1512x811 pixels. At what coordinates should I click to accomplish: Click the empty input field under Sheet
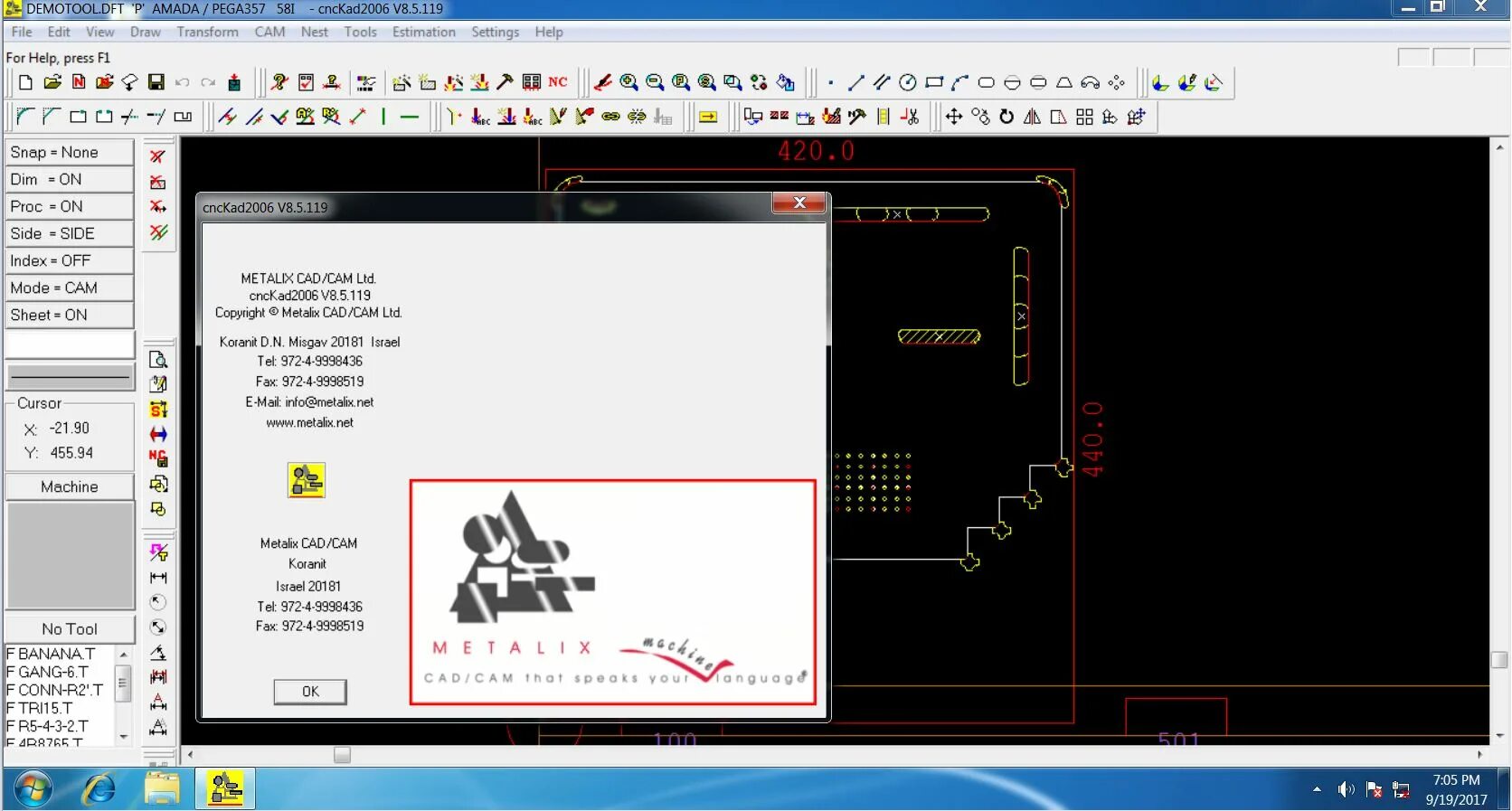pos(70,344)
